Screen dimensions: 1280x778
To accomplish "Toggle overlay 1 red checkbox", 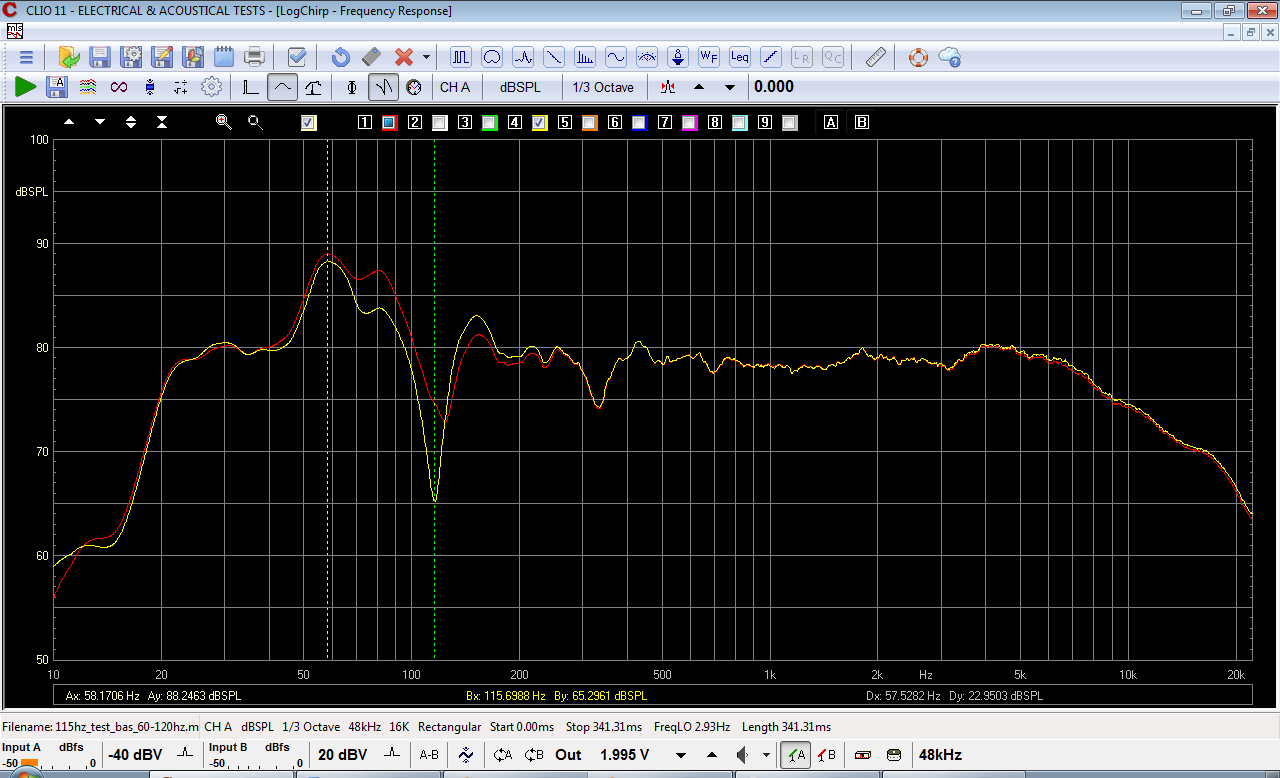I will point(390,123).
